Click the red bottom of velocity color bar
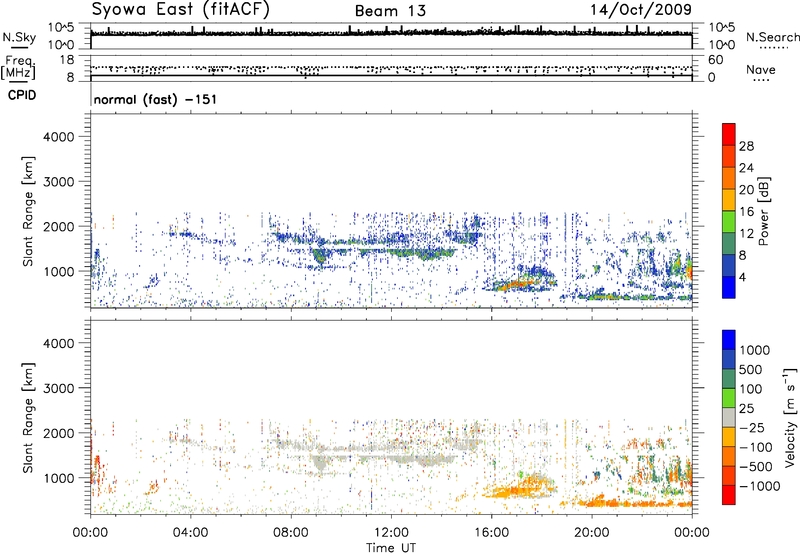Screen dimensions: 800x554 click(x=729, y=495)
